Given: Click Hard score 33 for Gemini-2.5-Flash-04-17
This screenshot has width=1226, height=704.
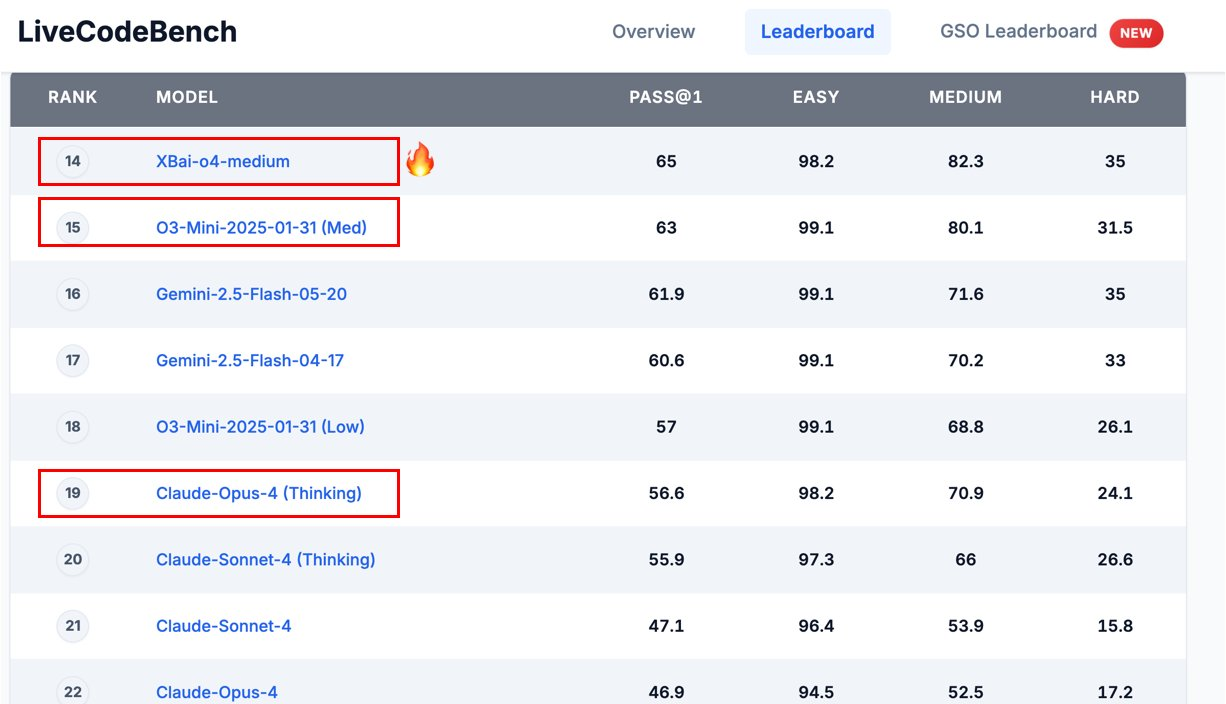Looking at the screenshot, I should point(1115,360).
